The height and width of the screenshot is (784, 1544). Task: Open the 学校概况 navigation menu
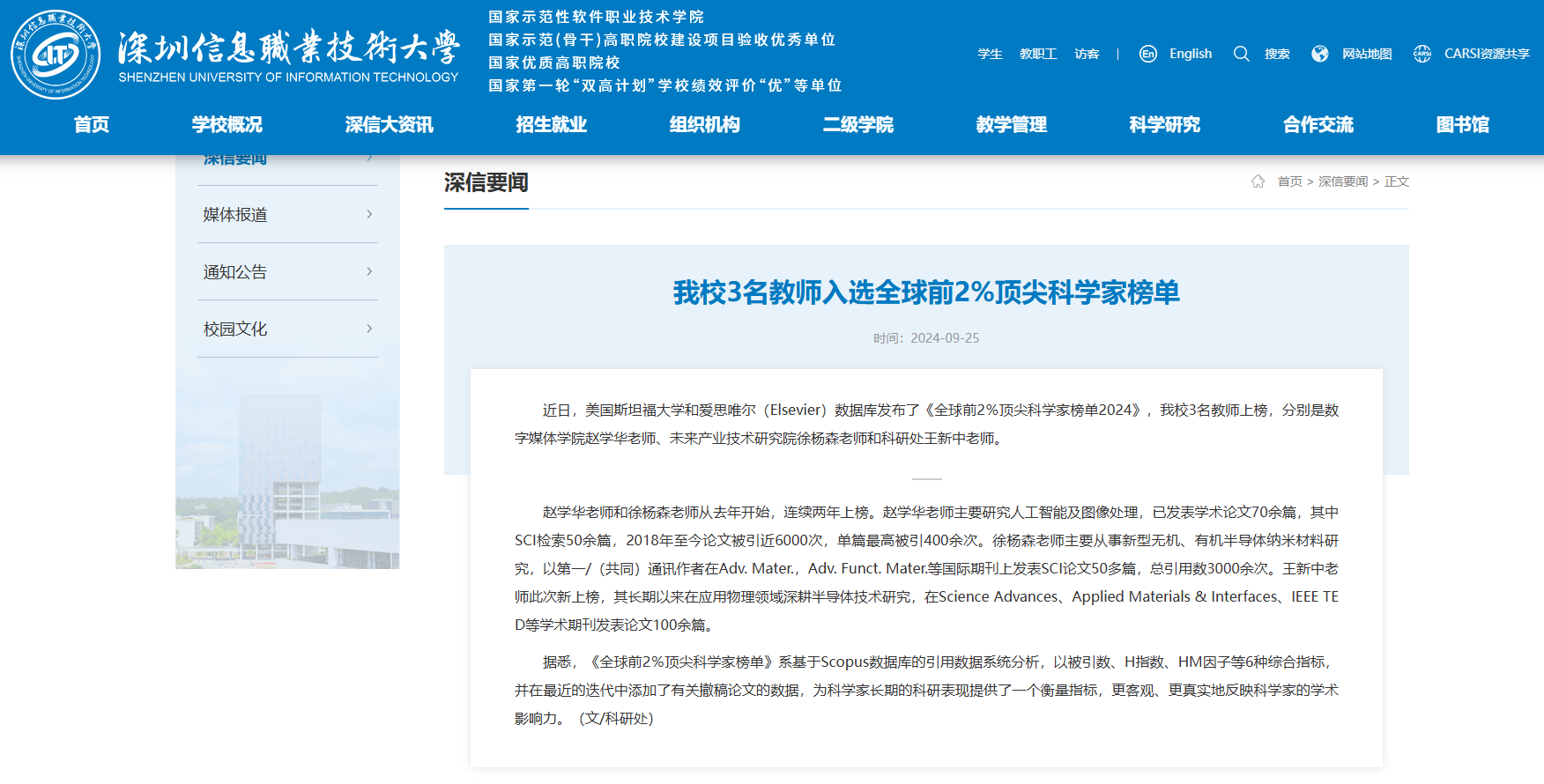(227, 125)
